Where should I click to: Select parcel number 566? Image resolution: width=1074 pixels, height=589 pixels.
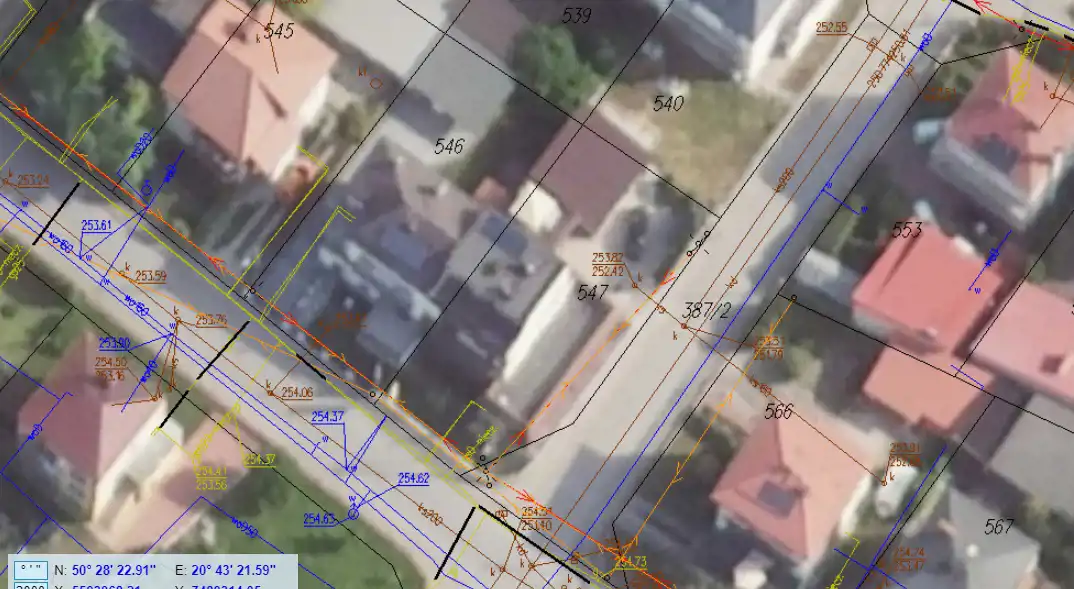pos(778,411)
